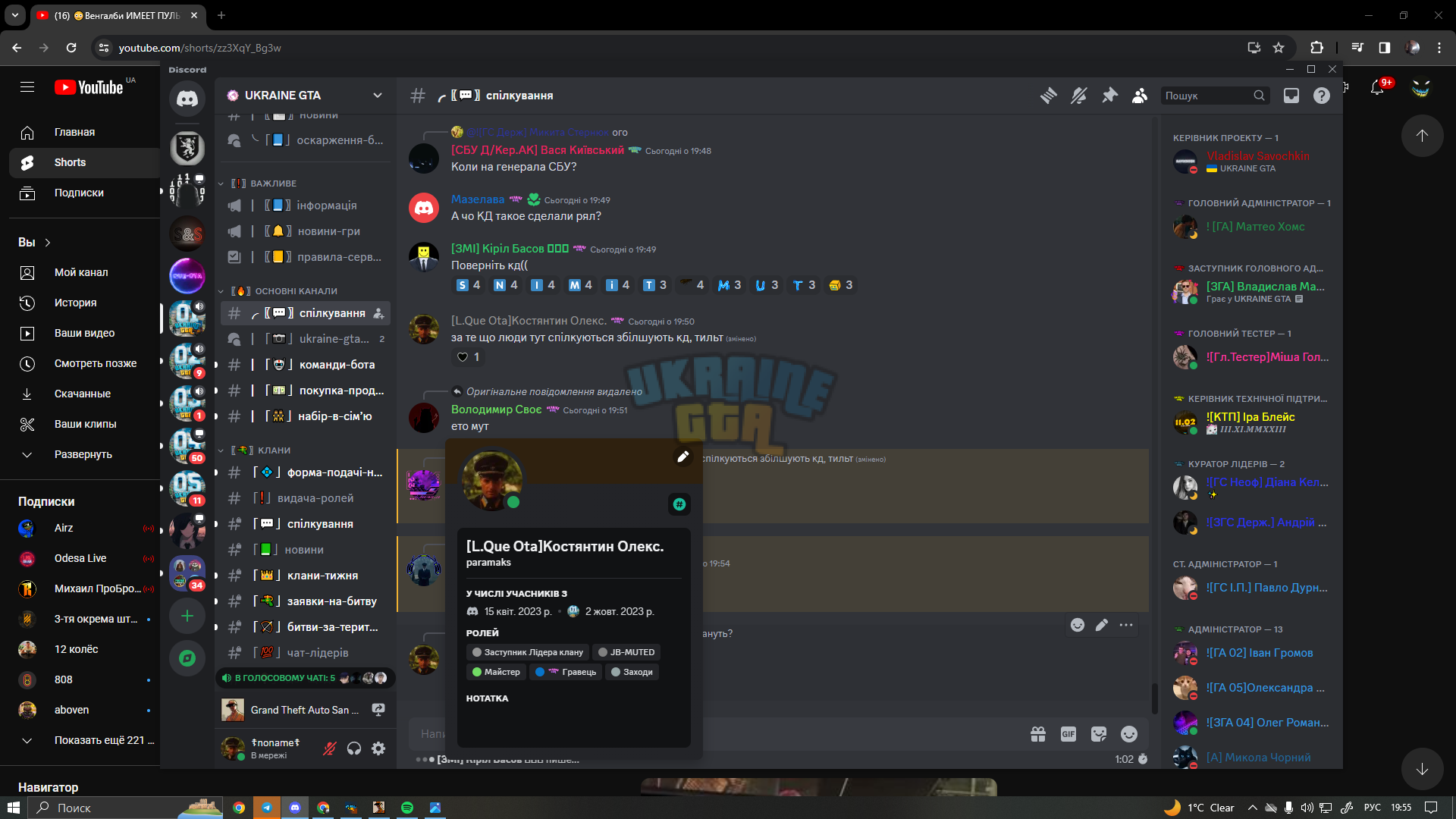This screenshot has height=819, width=1456.
Task: Open the YouTube guide hamburger menu
Action: click(x=27, y=87)
